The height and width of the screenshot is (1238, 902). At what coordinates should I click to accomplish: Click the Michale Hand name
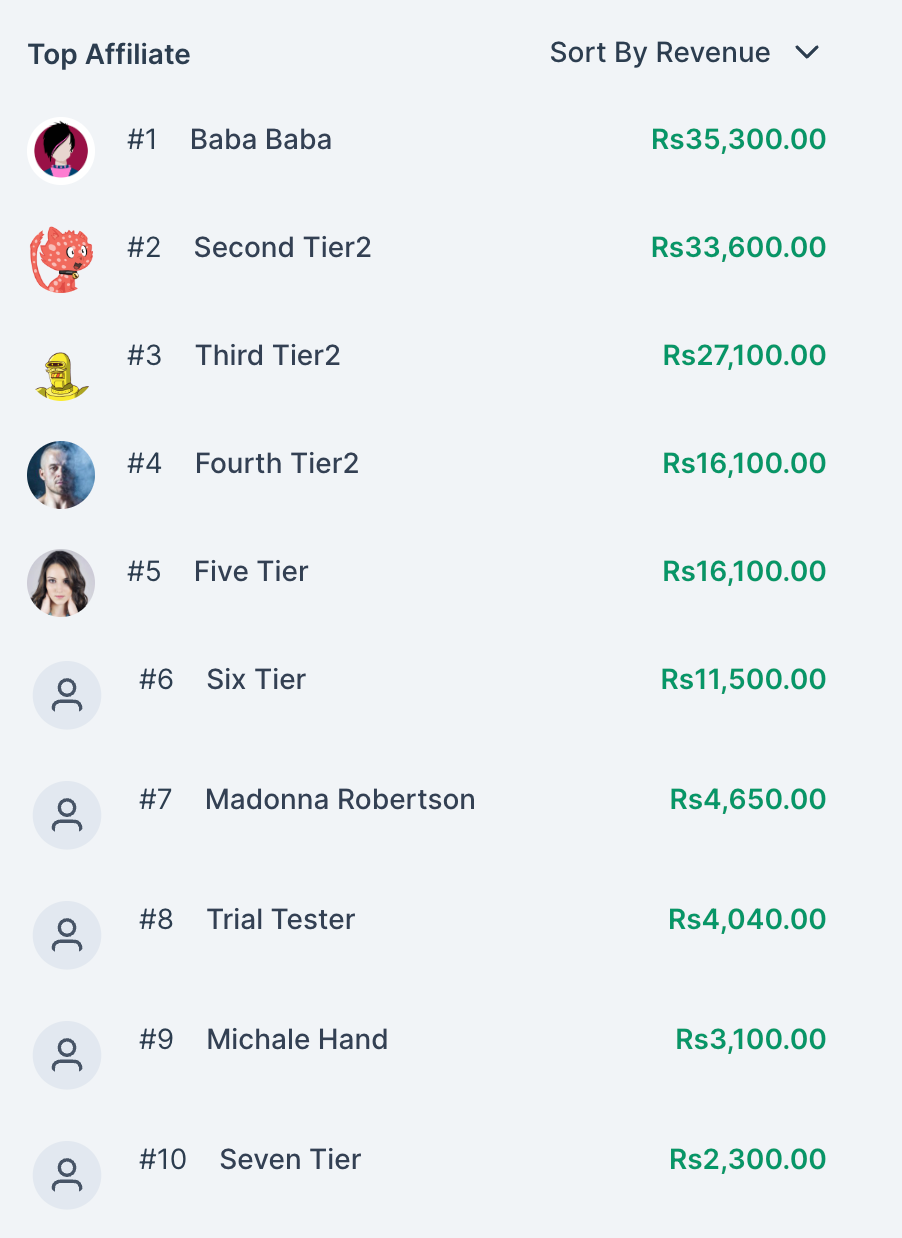[297, 1039]
